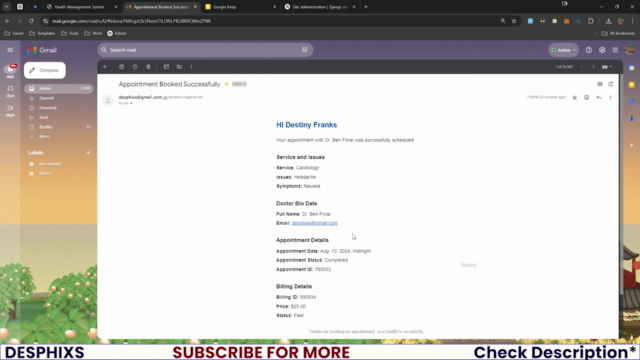Viewport: 640px width, 360px height.
Task: Select the "Hi Destiny Franks" heading text
Action: point(307,125)
